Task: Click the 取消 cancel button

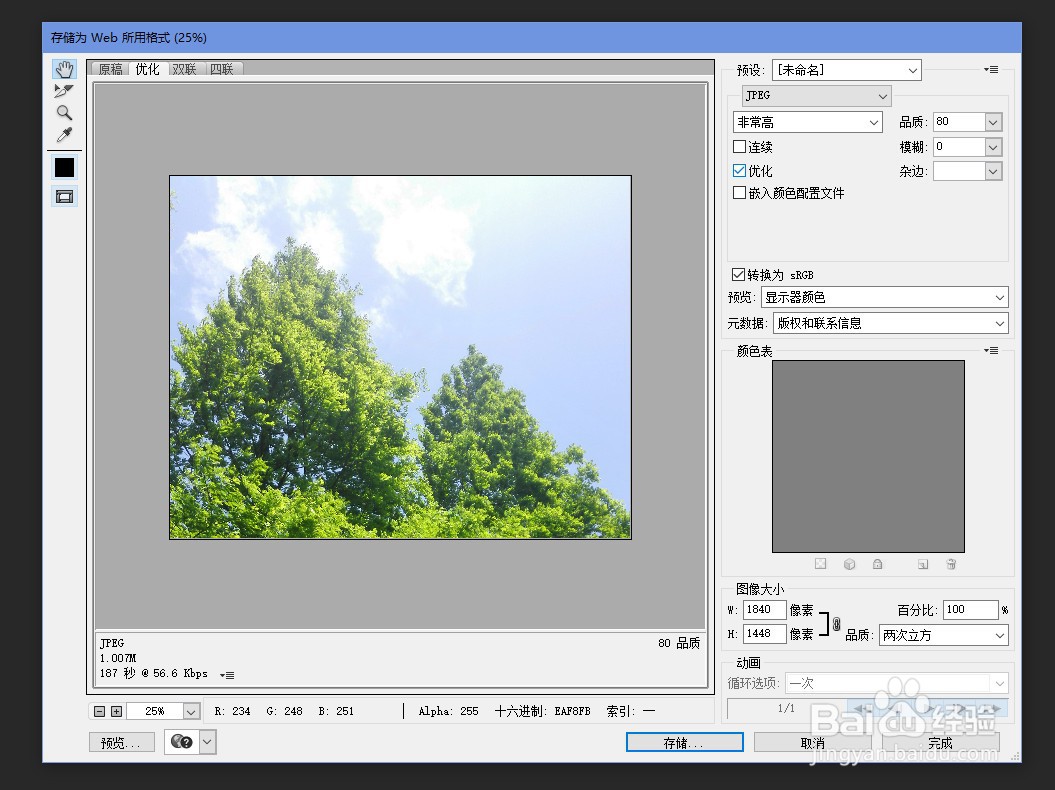Action: tap(813, 742)
